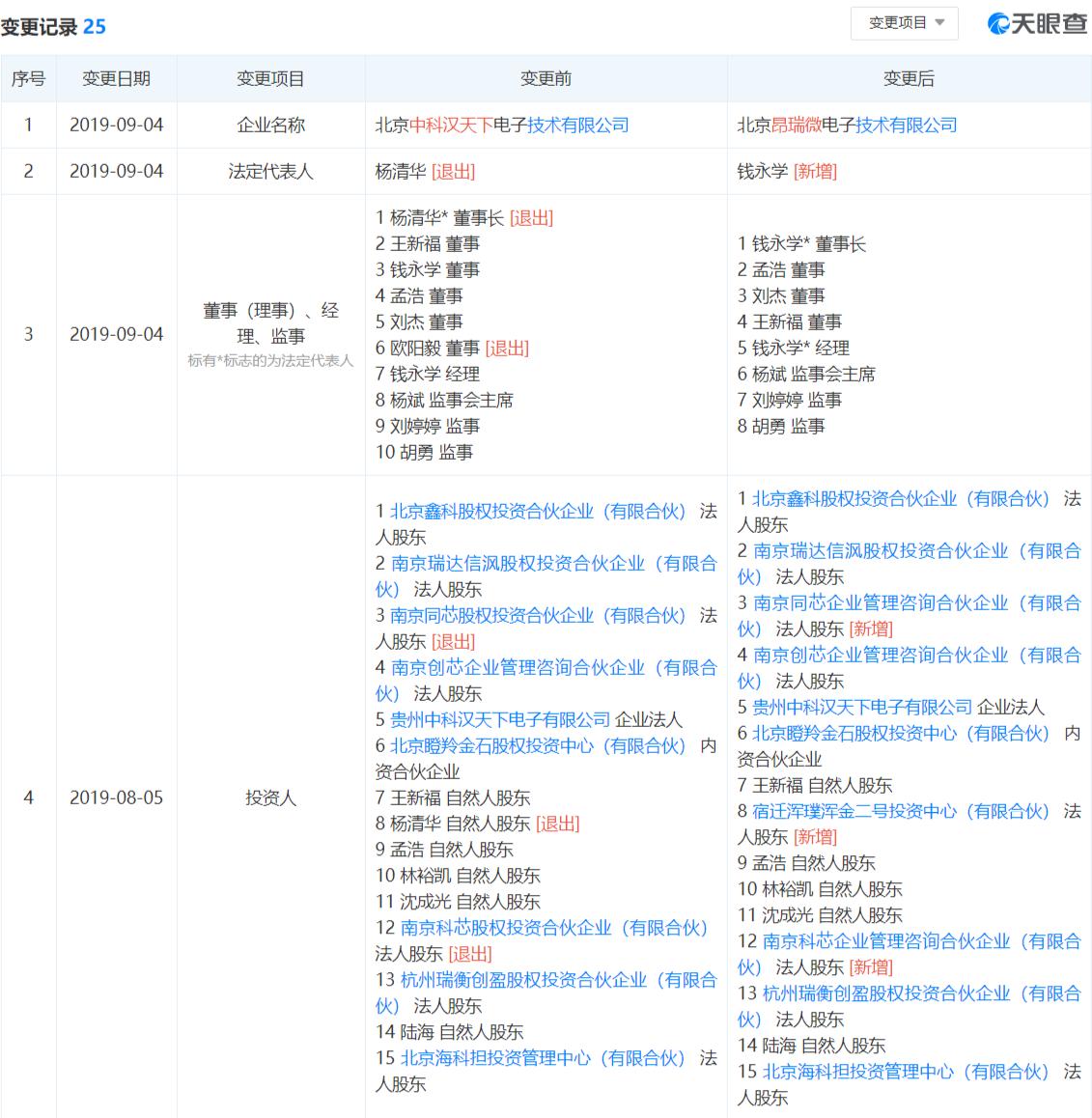Click 钱永学* 董事长 entry in 变更后

pyautogui.click(x=801, y=244)
